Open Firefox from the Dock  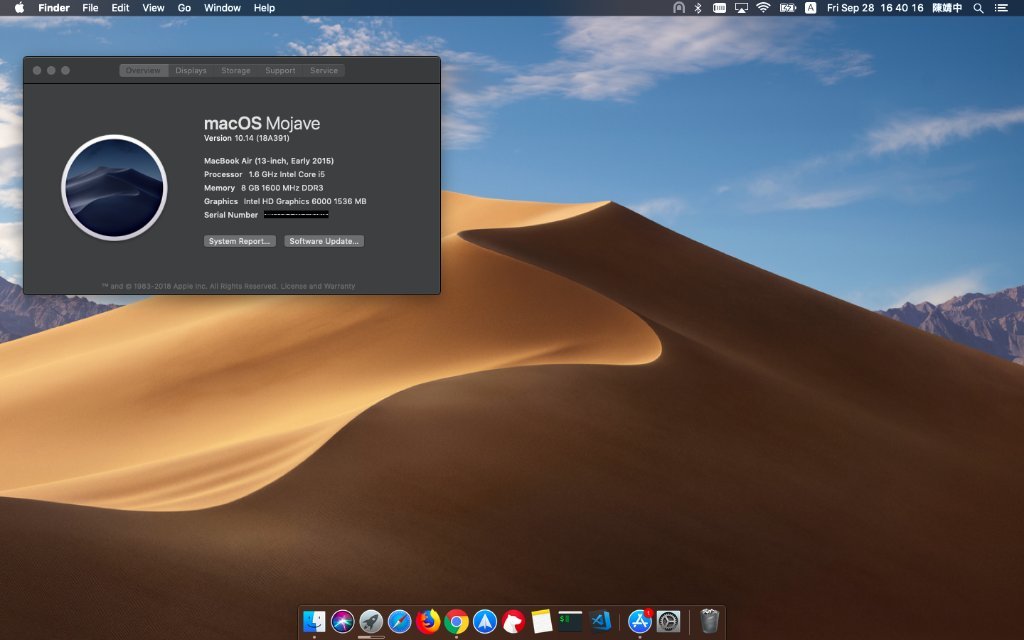click(428, 621)
